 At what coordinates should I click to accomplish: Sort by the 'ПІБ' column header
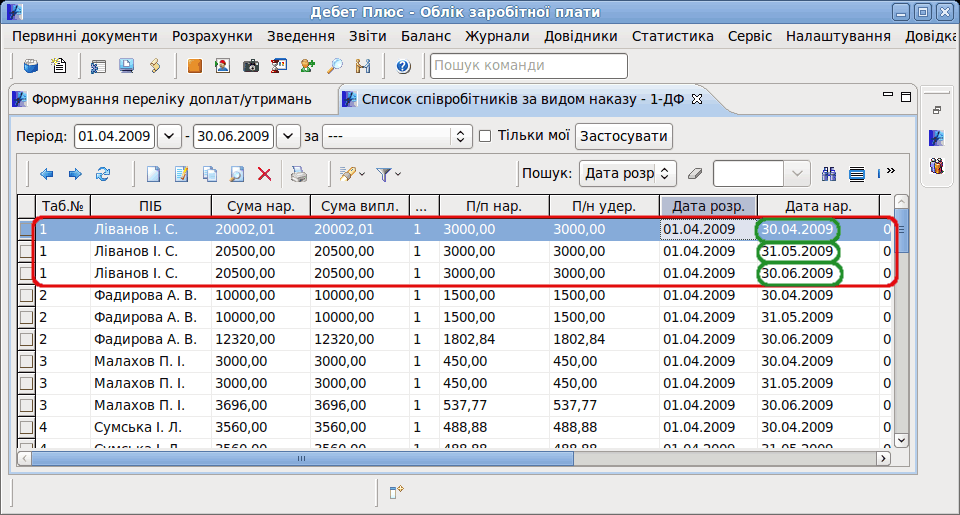point(151,206)
